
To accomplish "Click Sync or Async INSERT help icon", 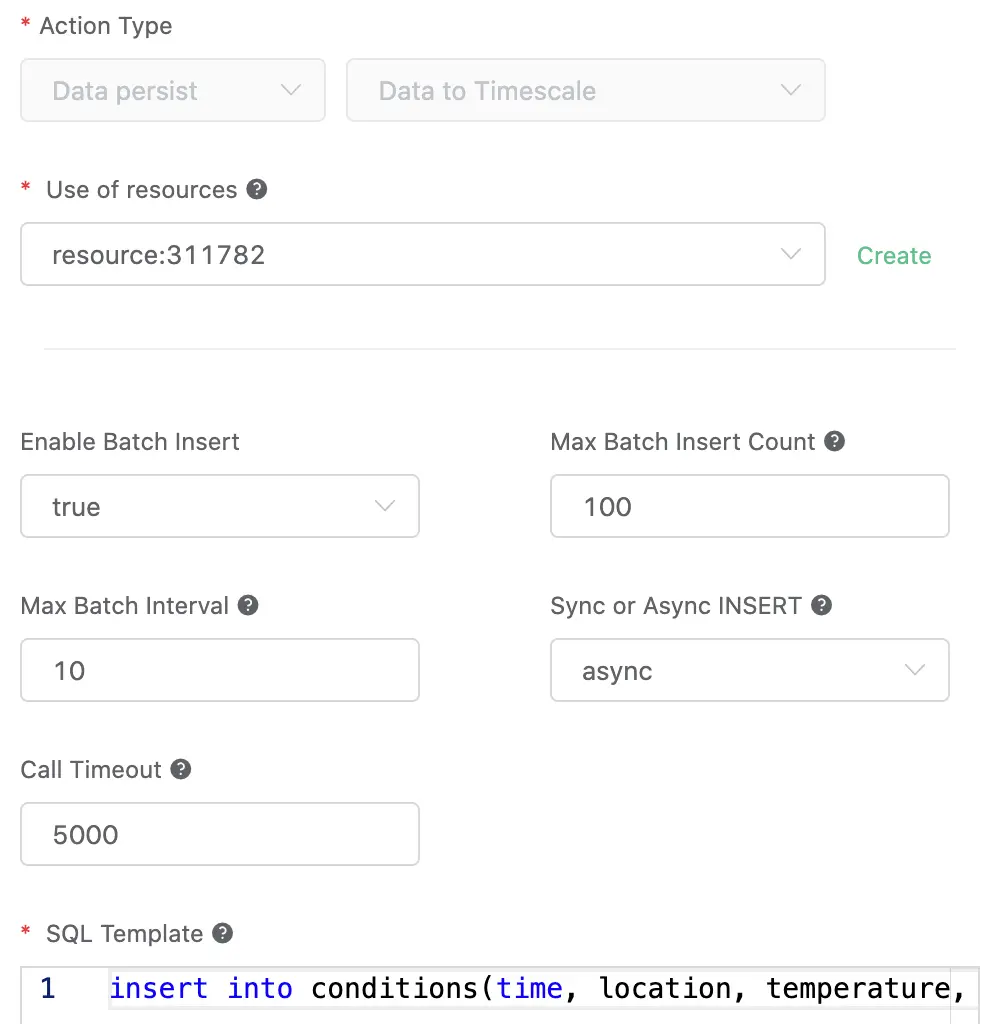I will pyautogui.click(x=822, y=605).
